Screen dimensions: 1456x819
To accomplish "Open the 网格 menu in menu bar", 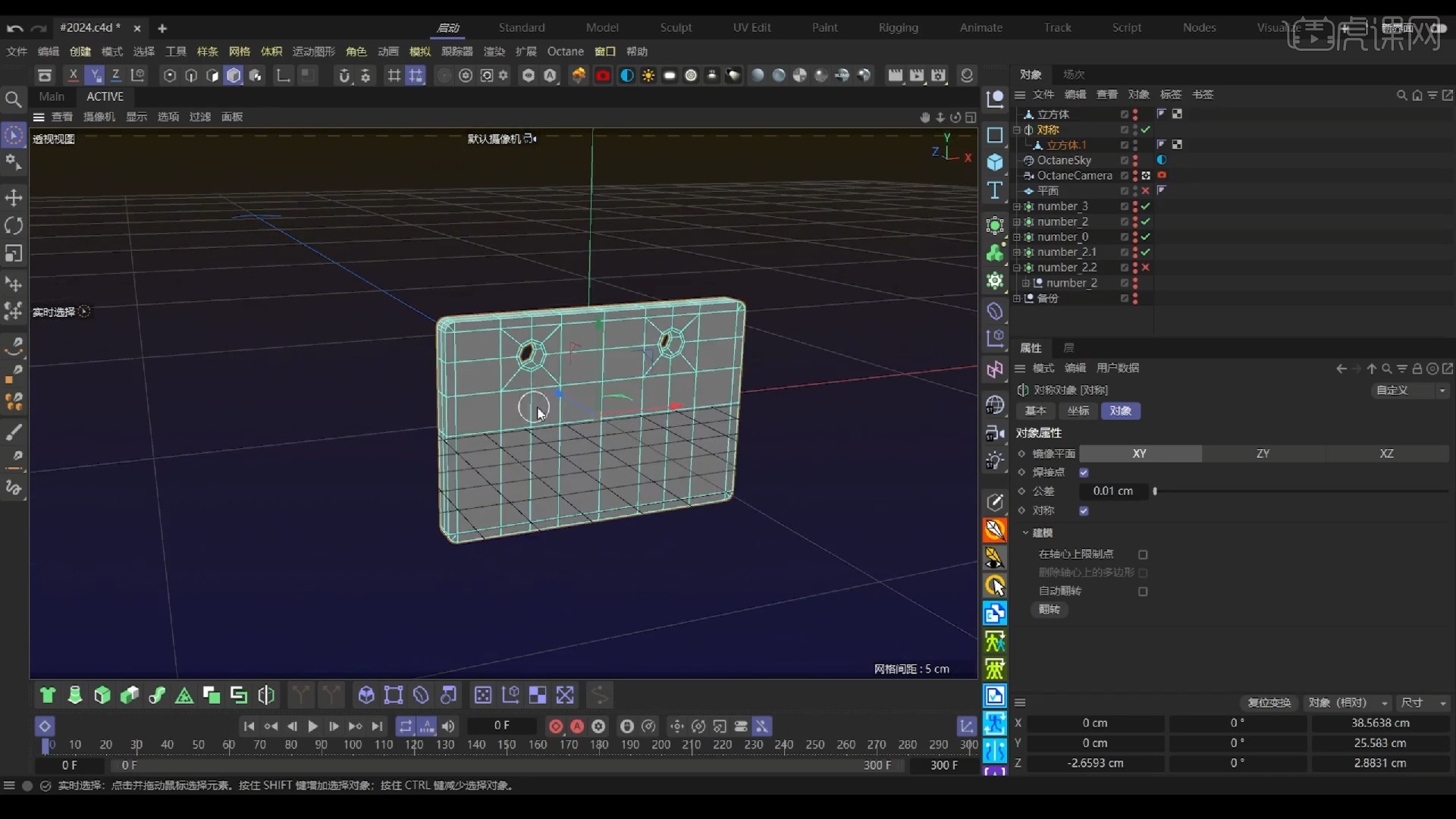I will (239, 52).
